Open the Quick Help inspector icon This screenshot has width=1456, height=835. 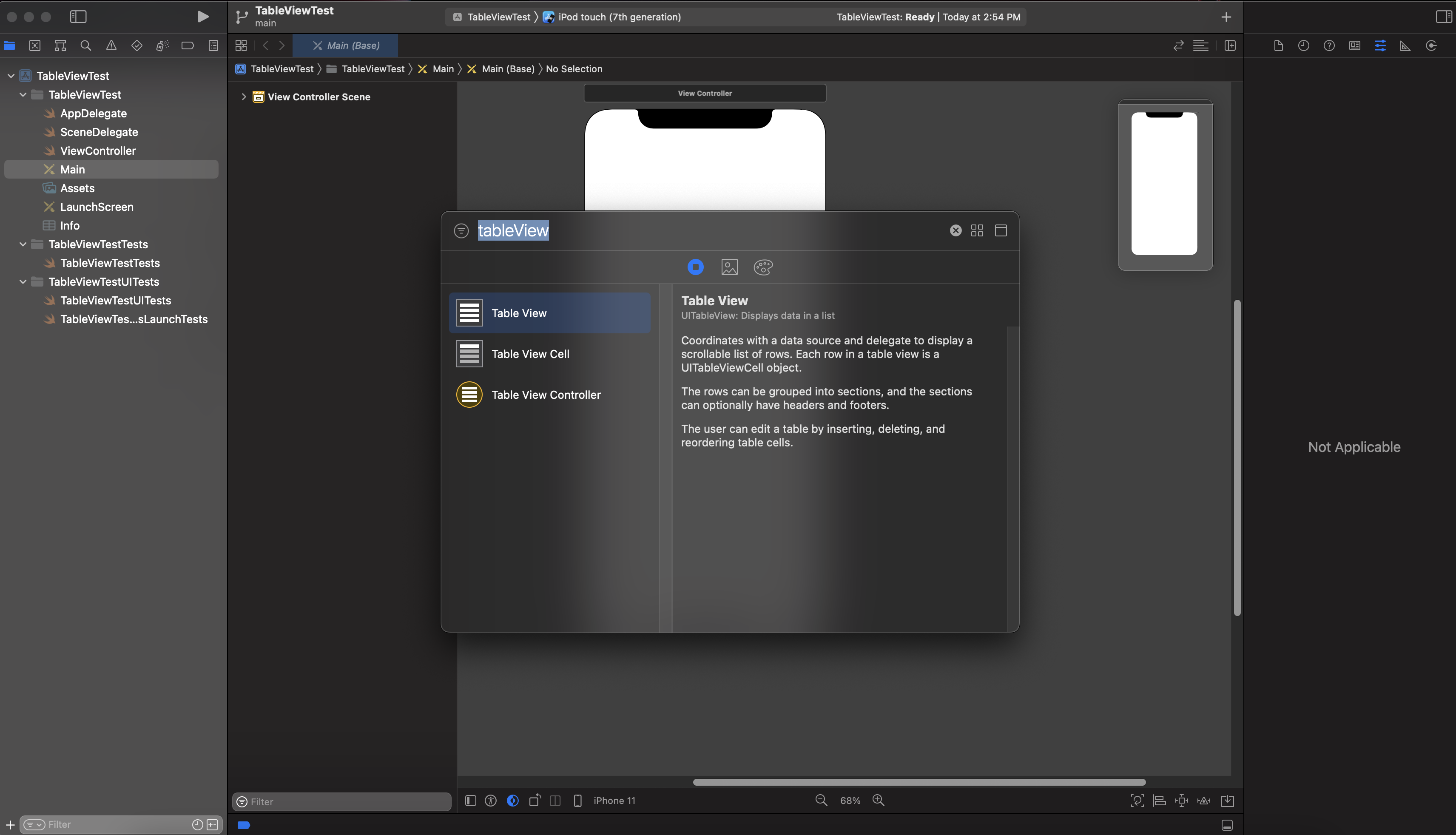click(x=1329, y=46)
